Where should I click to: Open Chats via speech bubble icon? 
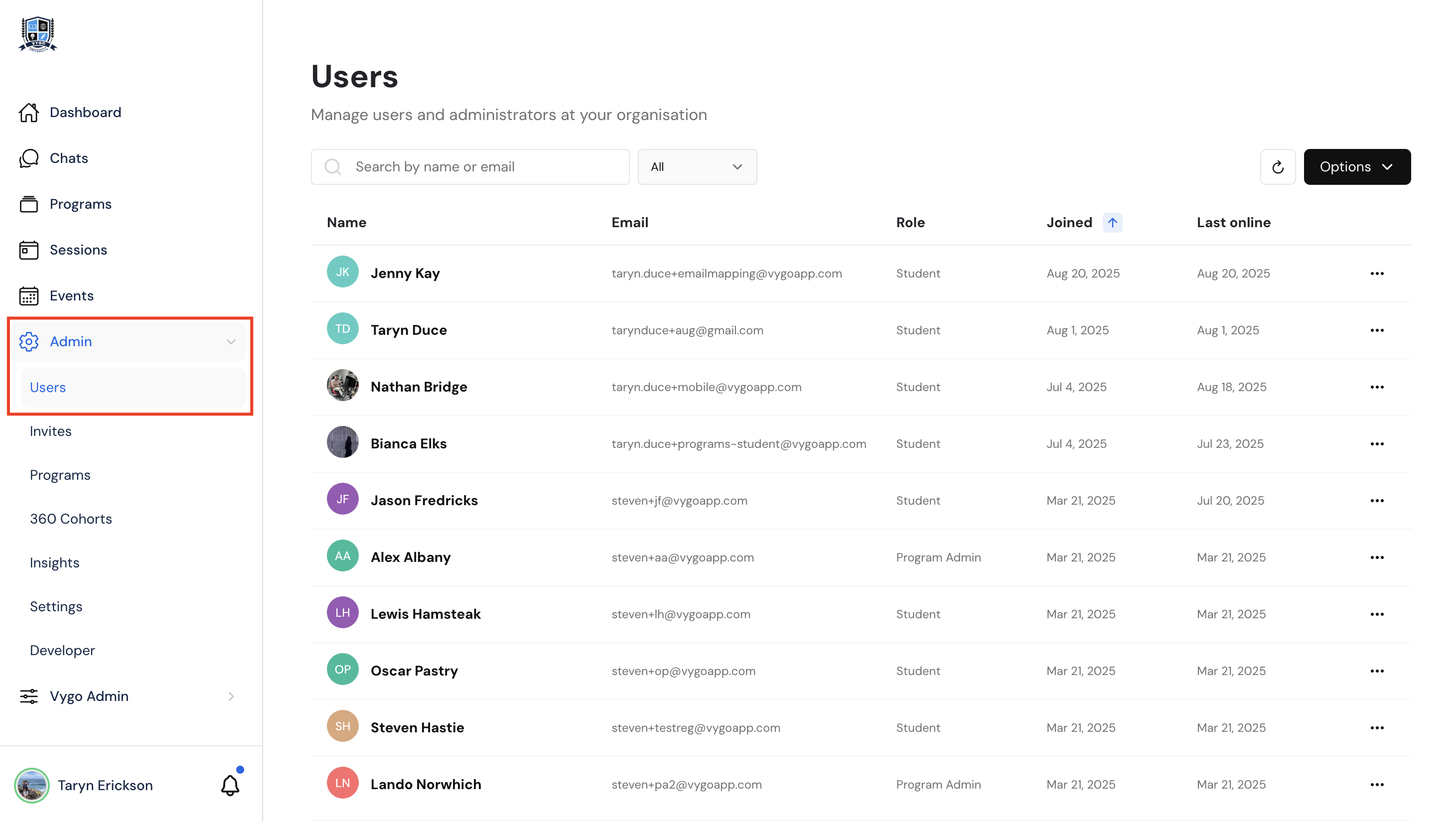coord(28,158)
